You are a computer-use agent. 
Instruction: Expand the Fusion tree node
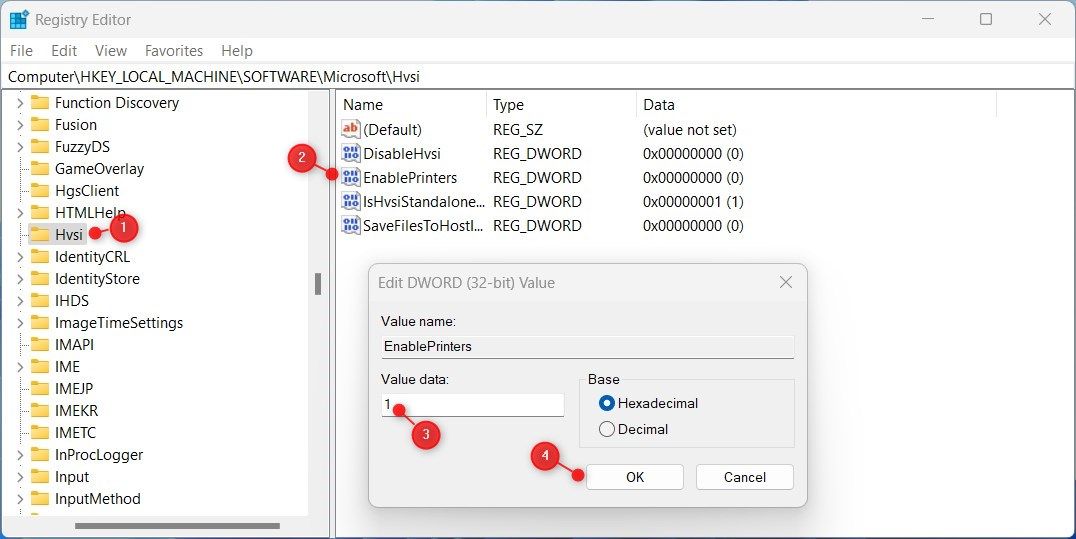pos(20,125)
